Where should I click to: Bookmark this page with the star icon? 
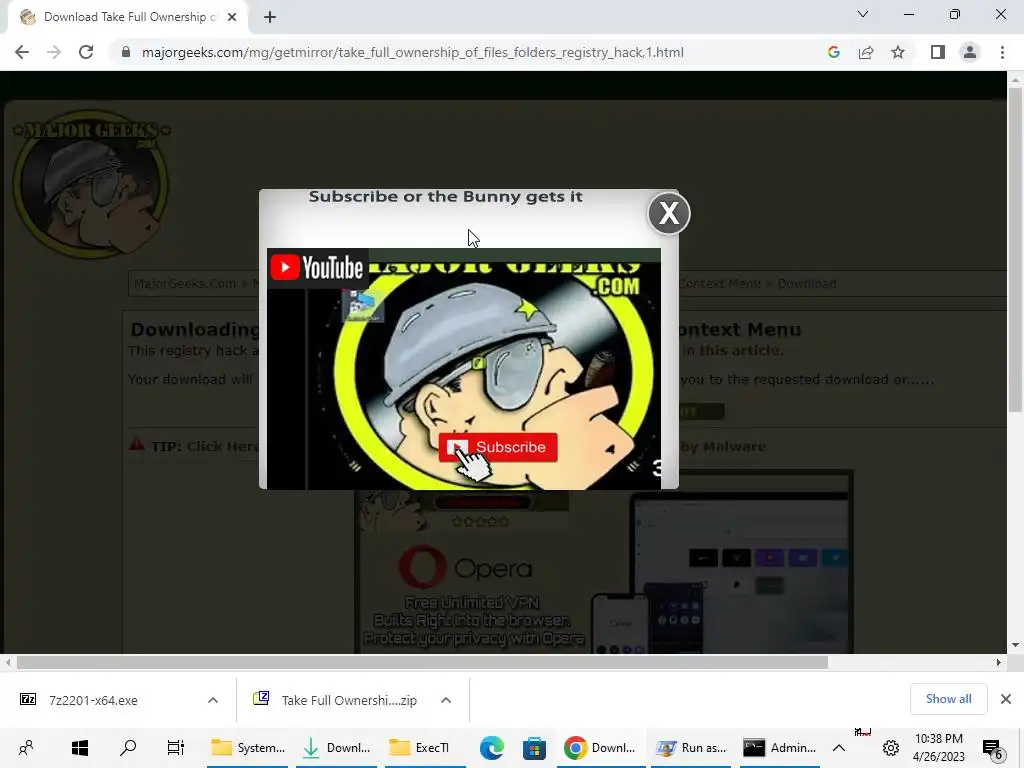898,52
